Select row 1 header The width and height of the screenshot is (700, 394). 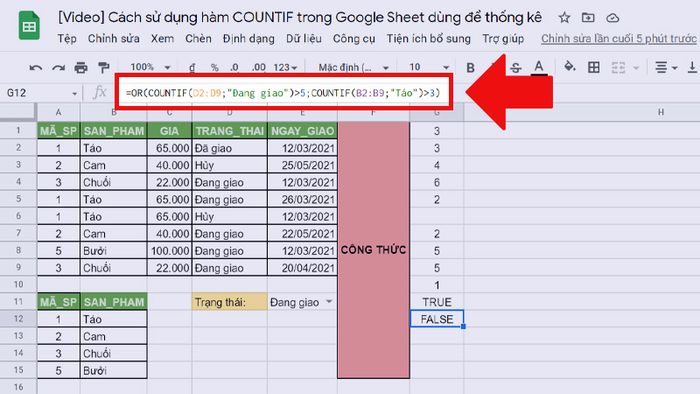[18, 131]
